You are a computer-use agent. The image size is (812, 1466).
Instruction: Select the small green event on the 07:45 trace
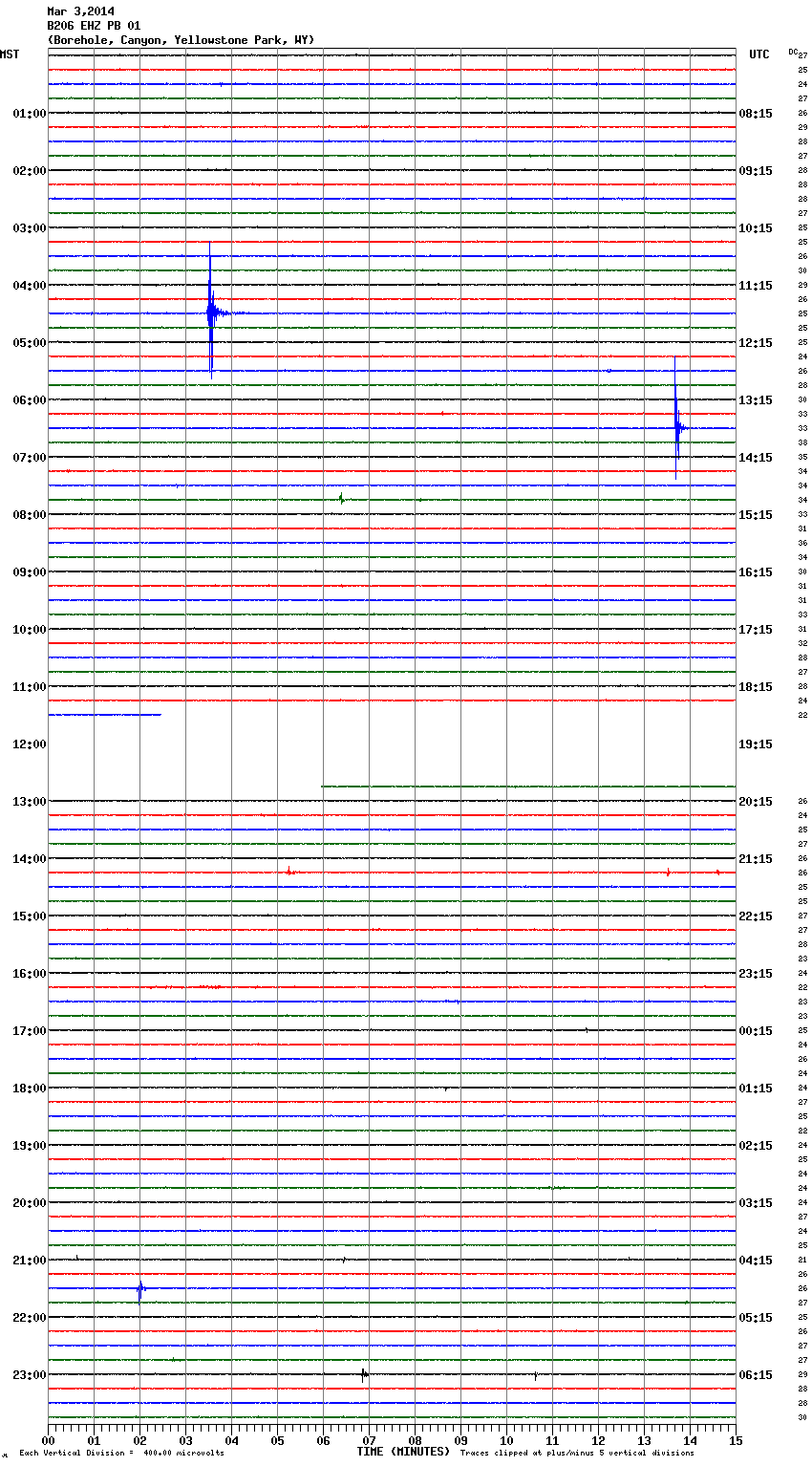click(341, 498)
